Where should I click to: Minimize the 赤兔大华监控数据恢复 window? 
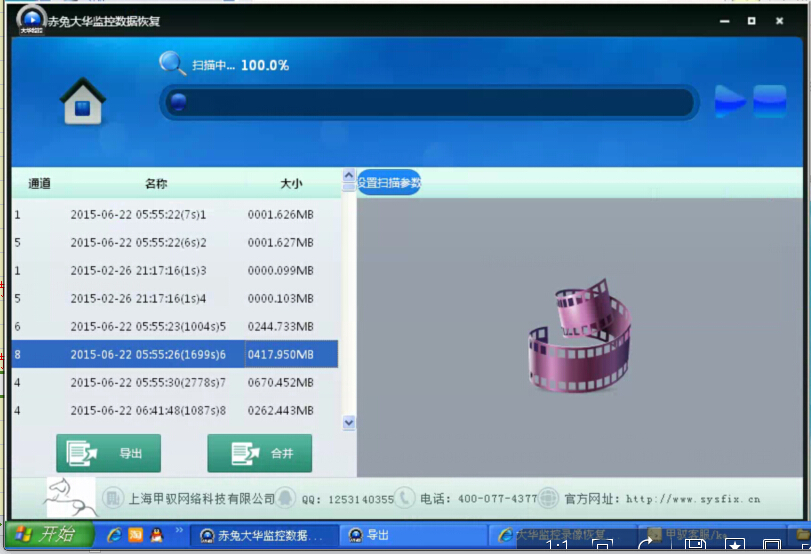click(x=725, y=21)
